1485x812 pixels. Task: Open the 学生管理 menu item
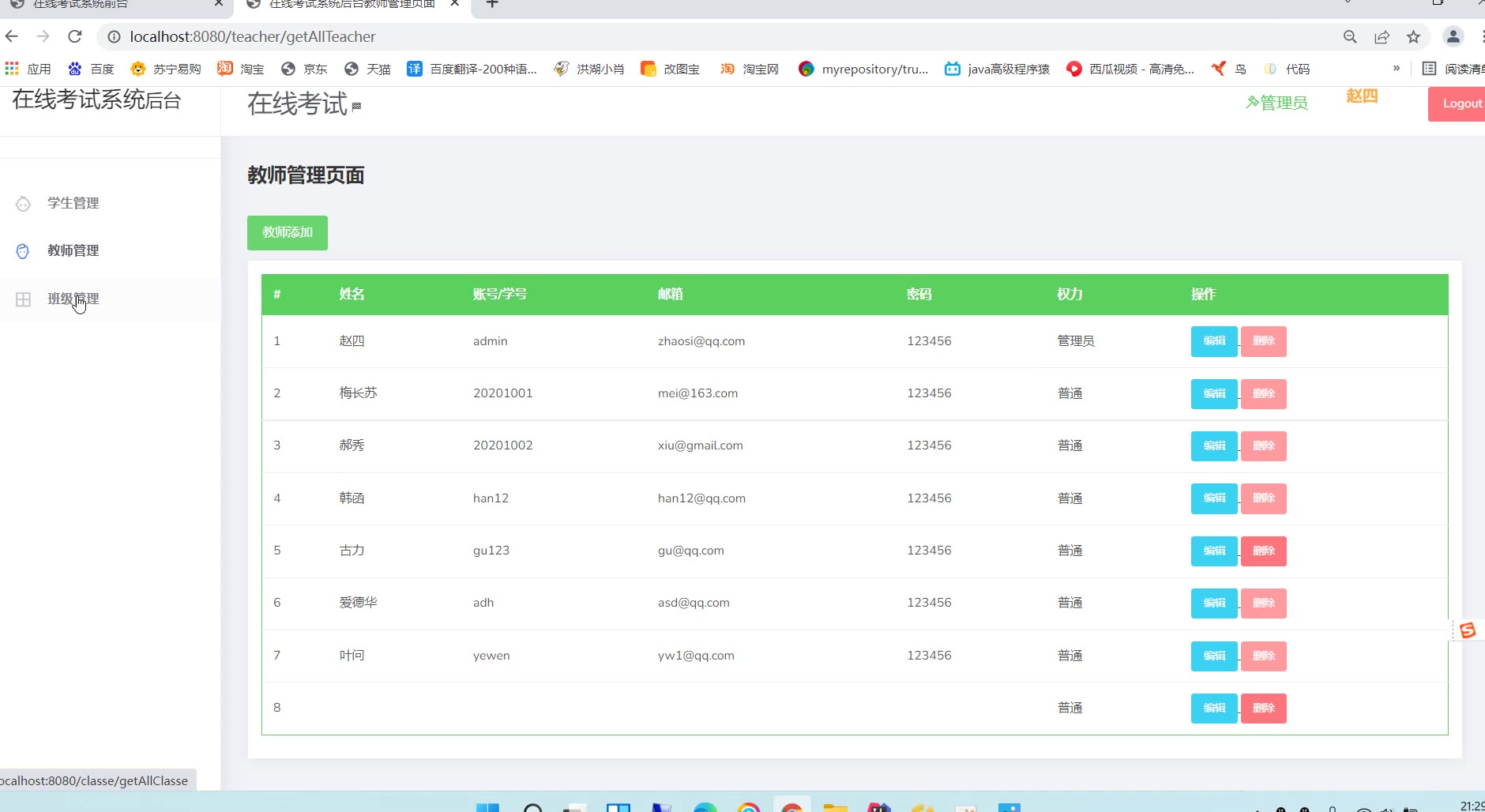click(x=73, y=203)
